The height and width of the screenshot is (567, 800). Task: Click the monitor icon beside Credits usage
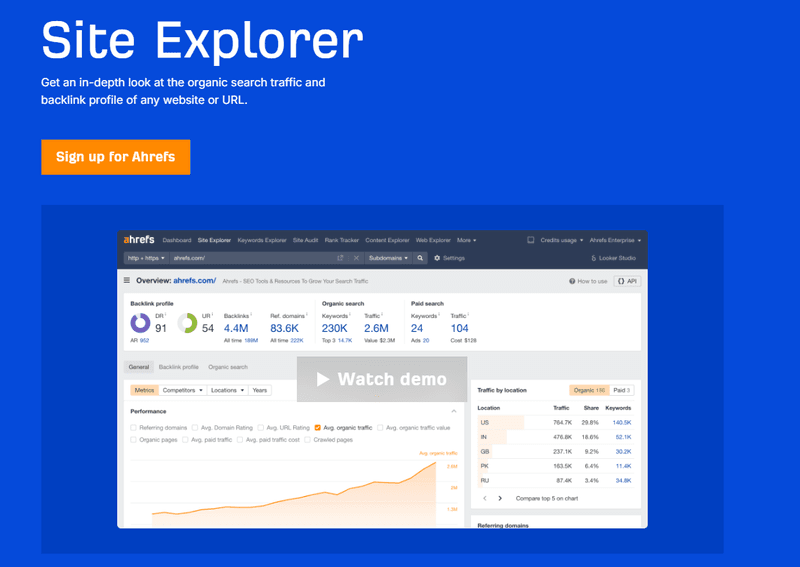coord(531,240)
